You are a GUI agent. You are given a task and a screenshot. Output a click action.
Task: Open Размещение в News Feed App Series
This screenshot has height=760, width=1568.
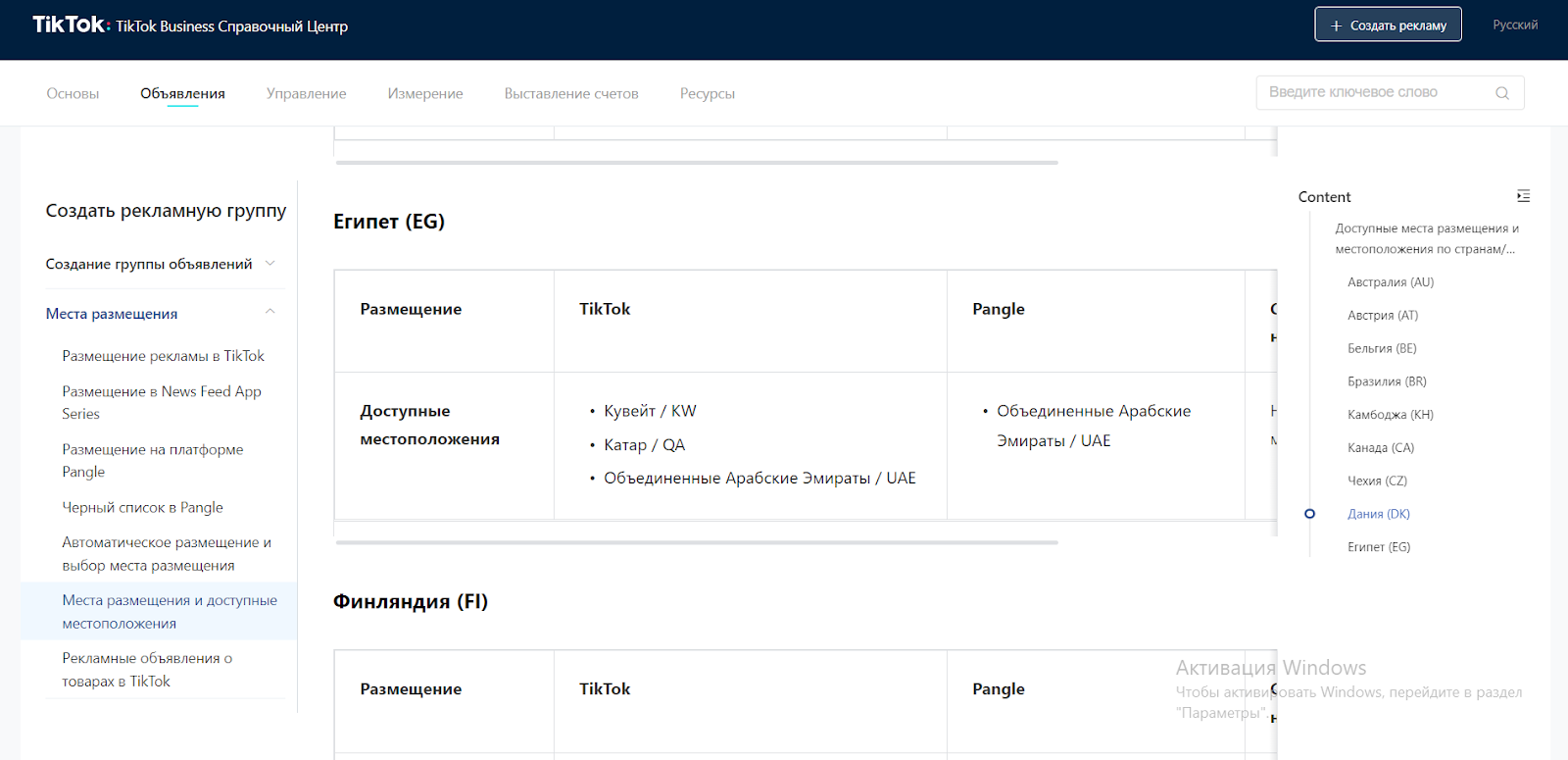coord(162,402)
